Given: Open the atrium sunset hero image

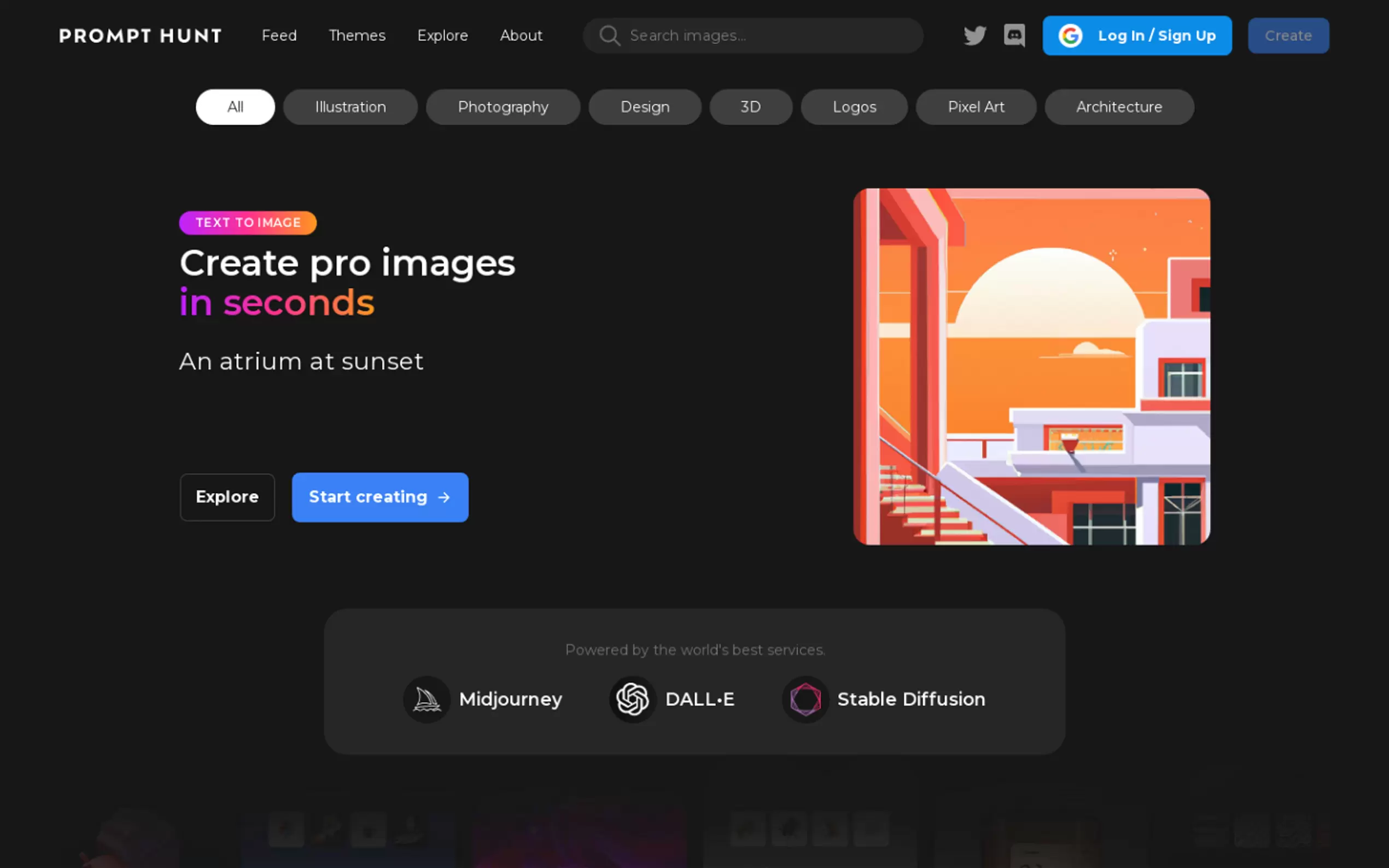Looking at the screenshot, I should [x=1031, y=367].
